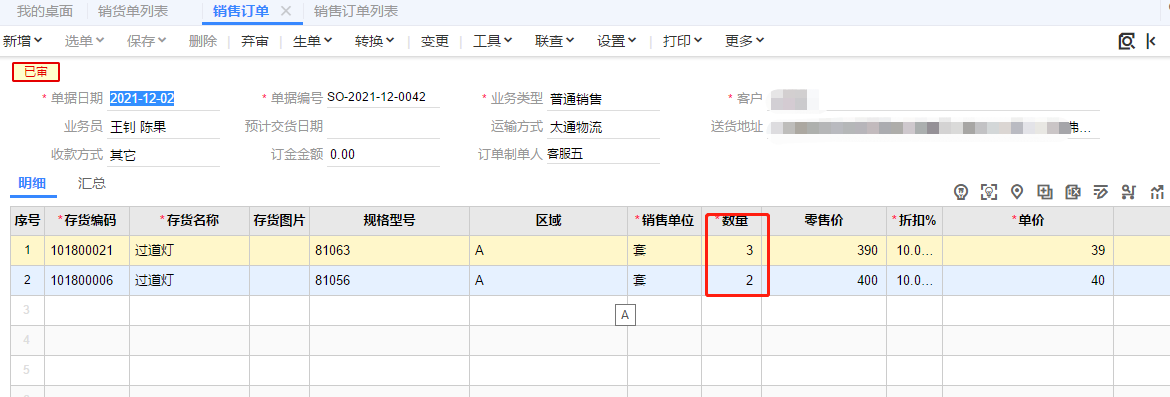Jump to first record arrow icon
This screenshot has height=397, width=1170.
1151,41
